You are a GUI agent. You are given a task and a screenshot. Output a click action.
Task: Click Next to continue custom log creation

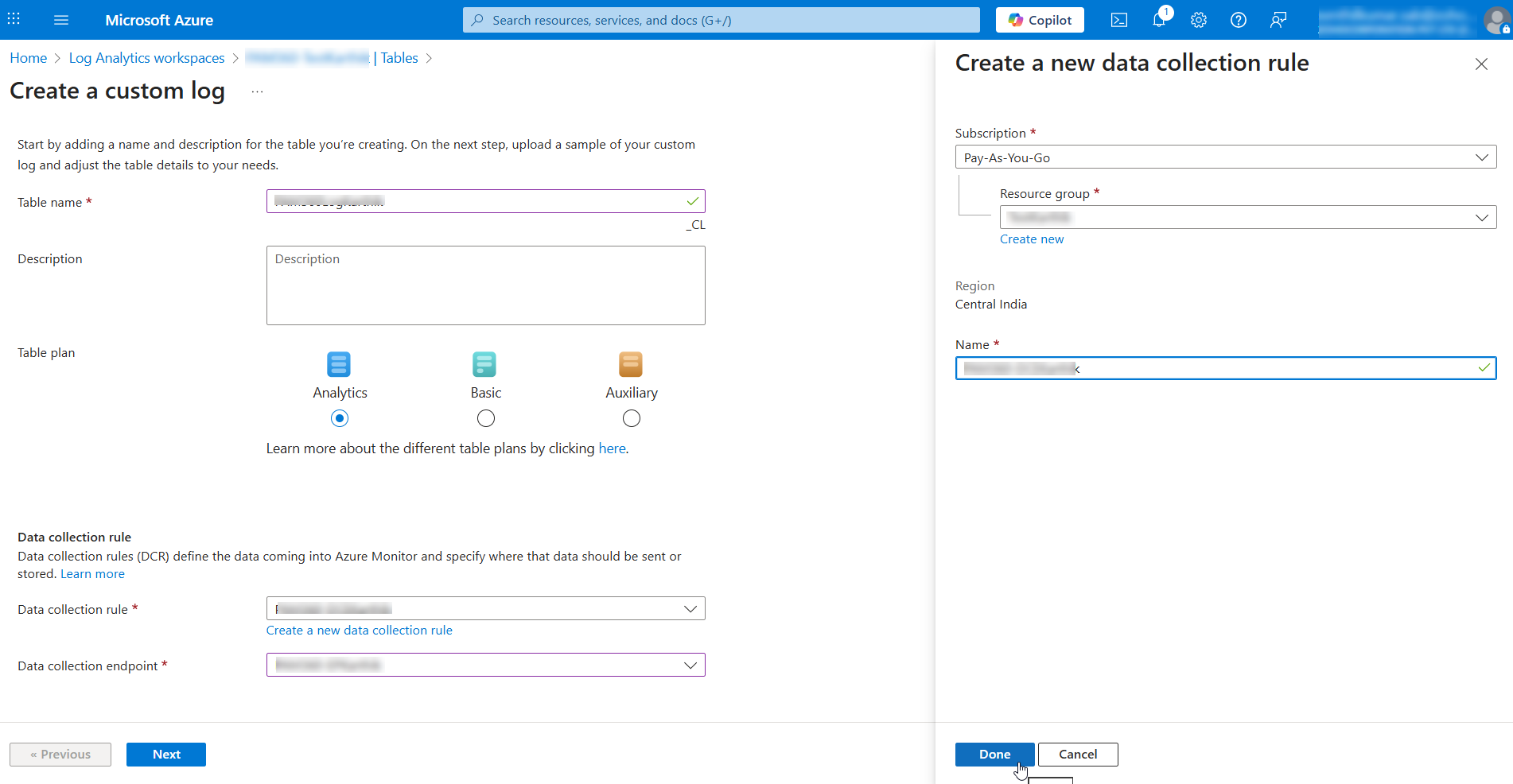(165, 754)
